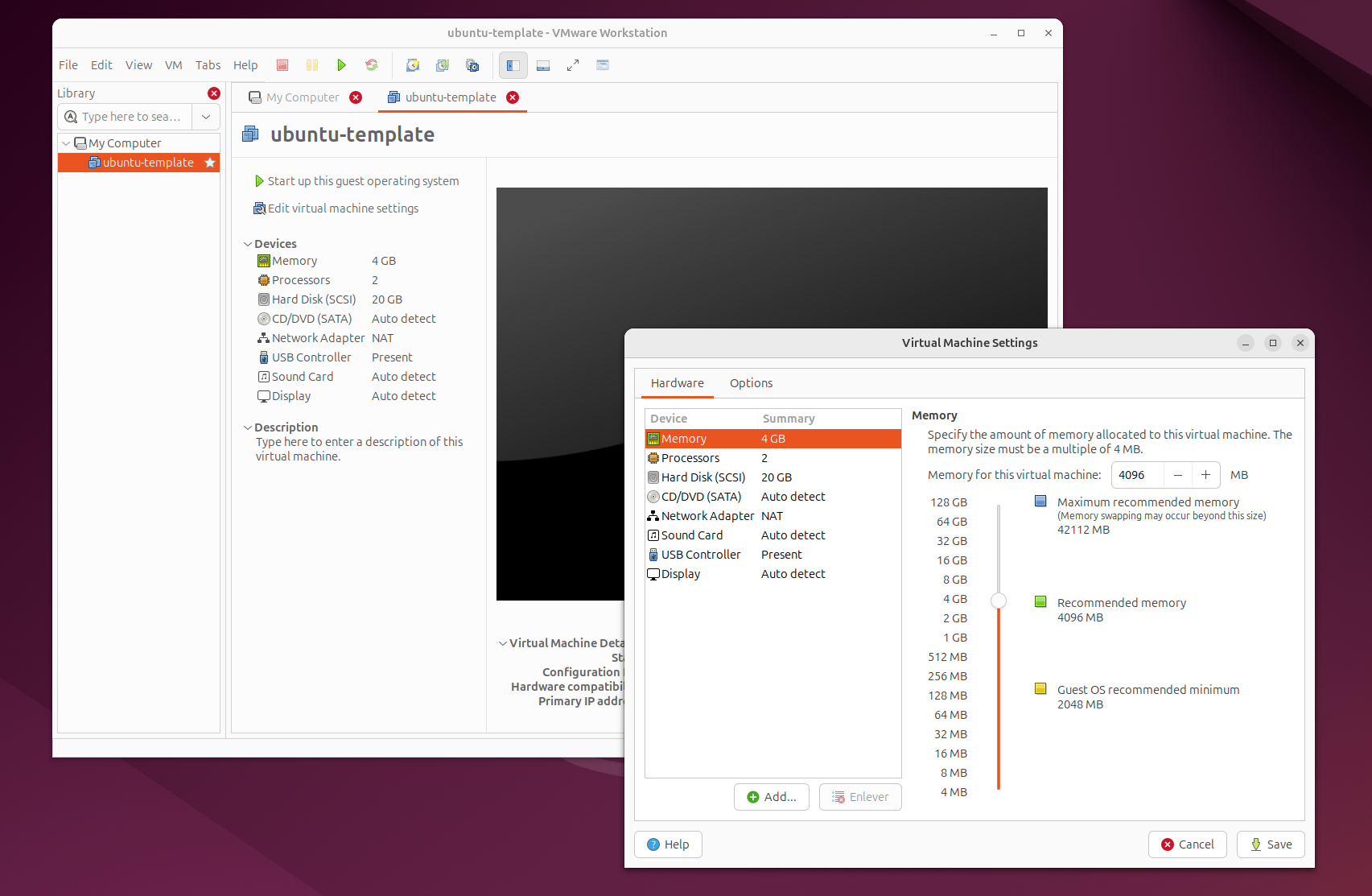Decrease memory with the minus button
This screenshot has width=1372, height=896.
pos(1178,475)
